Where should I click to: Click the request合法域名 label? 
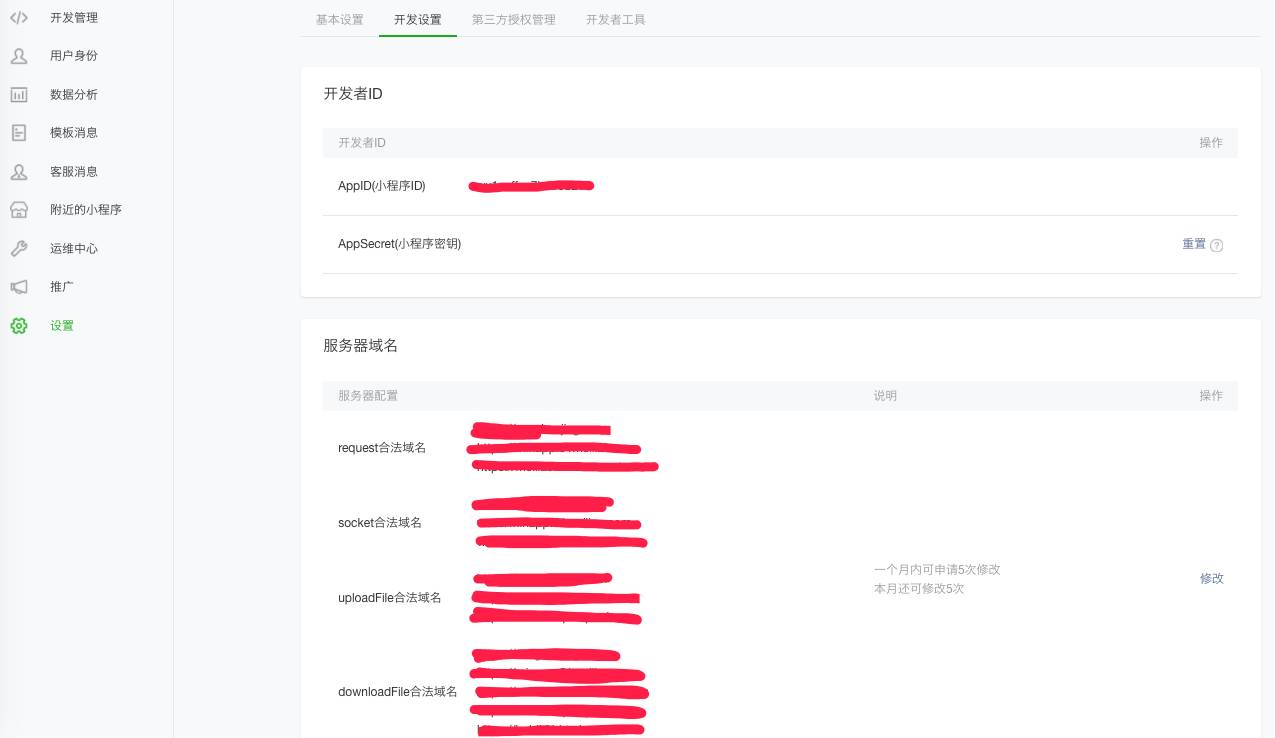382,448
